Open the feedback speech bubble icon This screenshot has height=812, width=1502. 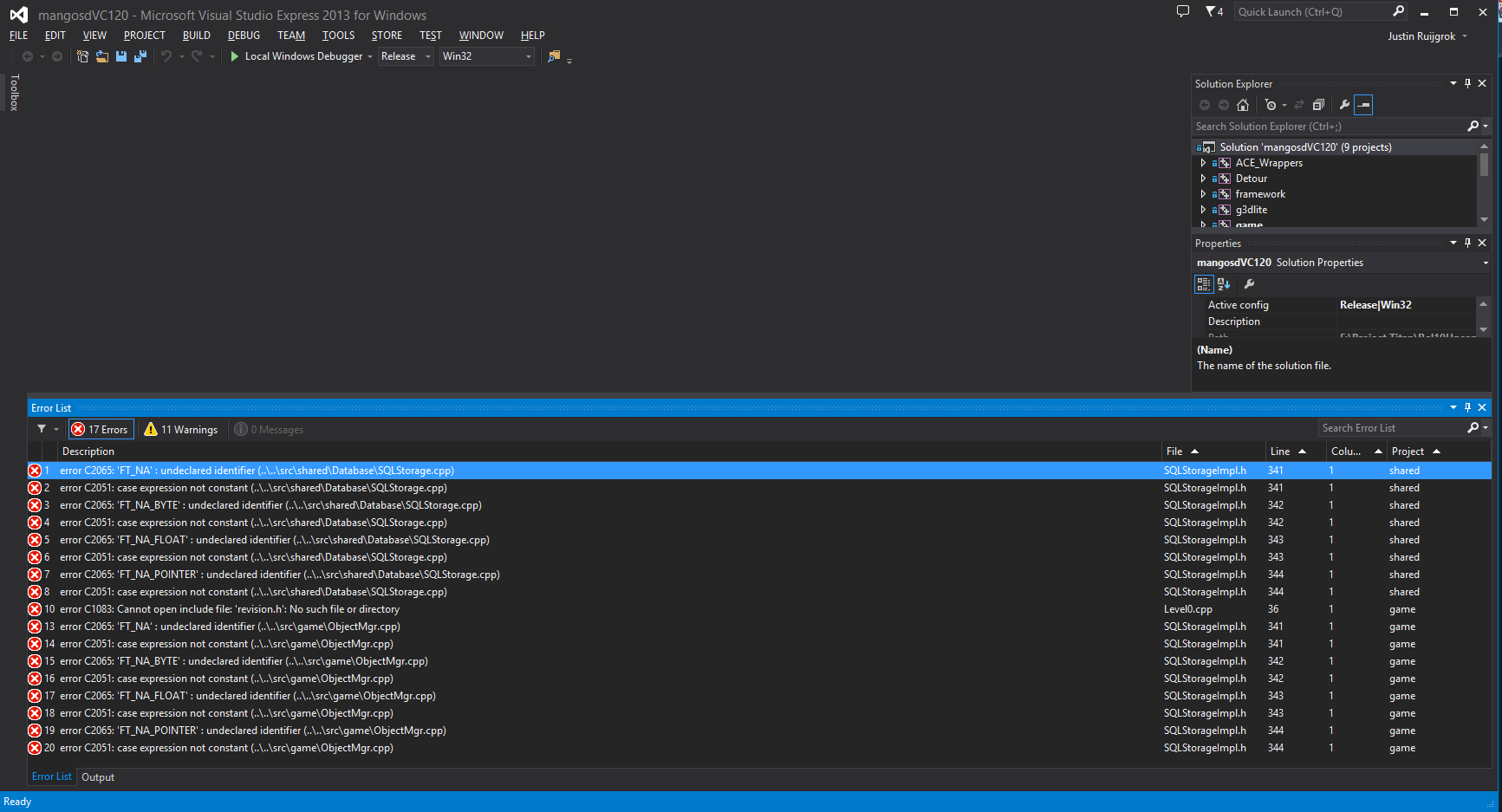(x=1183, y=11)
